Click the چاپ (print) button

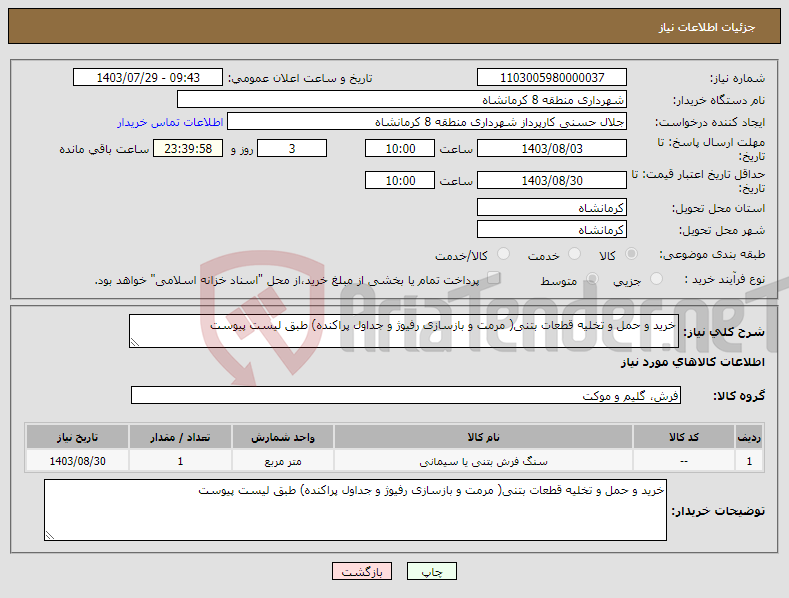(x=432, y=571)
